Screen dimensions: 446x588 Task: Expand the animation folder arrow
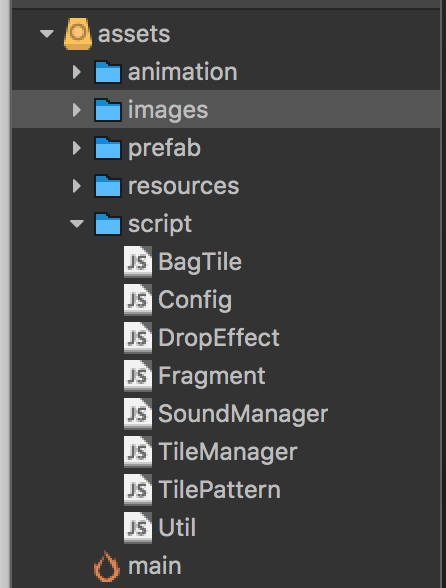pos(77,72)
